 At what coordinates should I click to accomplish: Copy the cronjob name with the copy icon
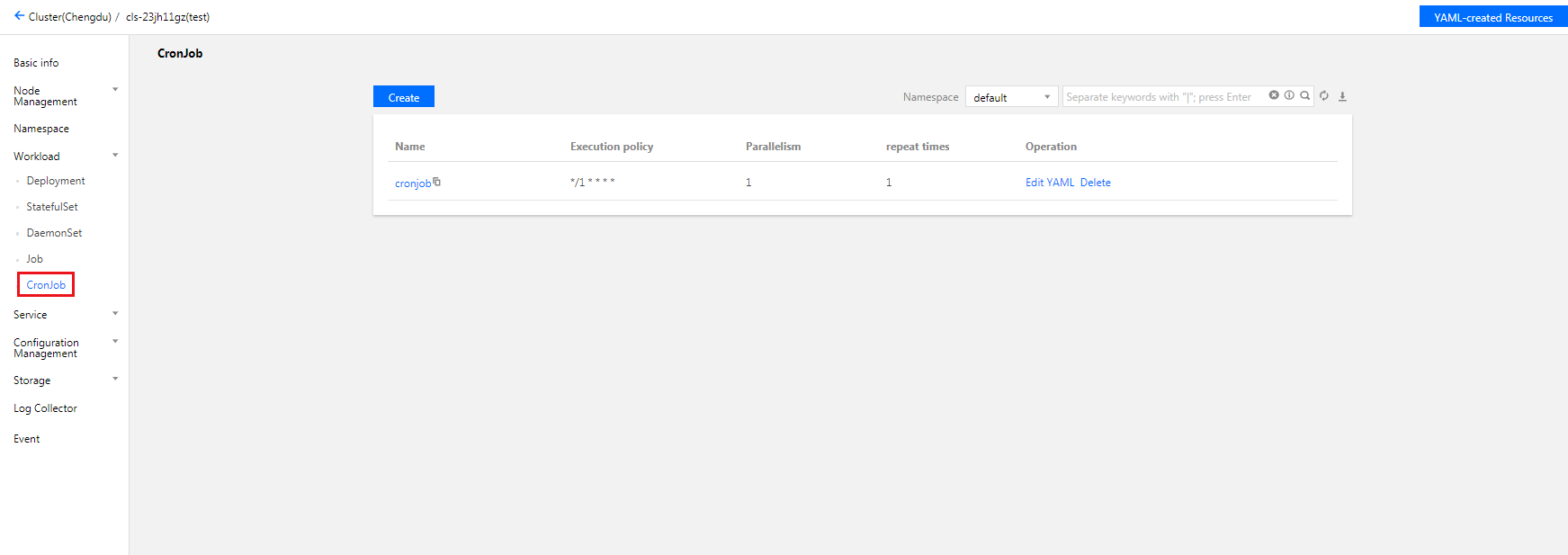[x=437, y=182]
